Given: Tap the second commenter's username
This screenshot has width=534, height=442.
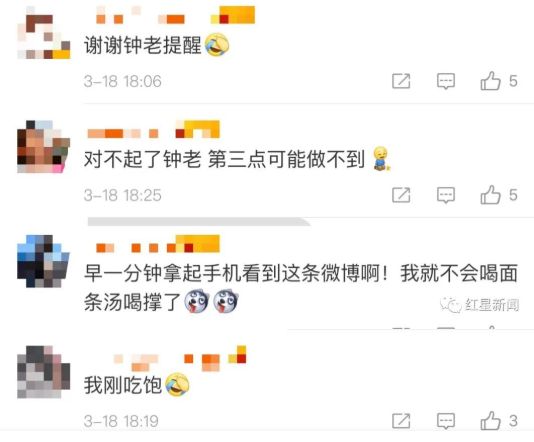Looking at the screenshot, I should (153, 129).
